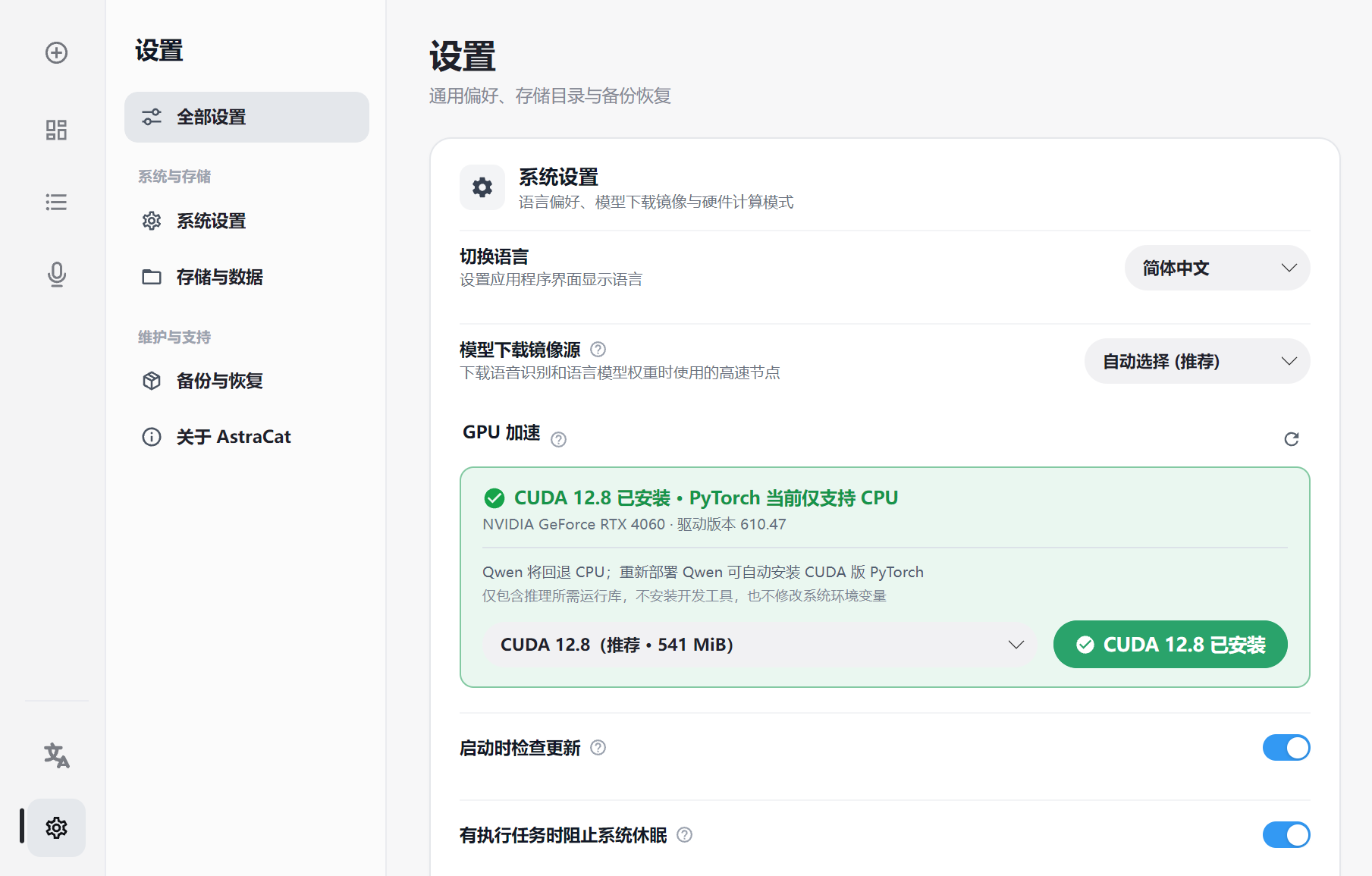Open the dashboard grid icon in sidebar

[x=56, y=130]
